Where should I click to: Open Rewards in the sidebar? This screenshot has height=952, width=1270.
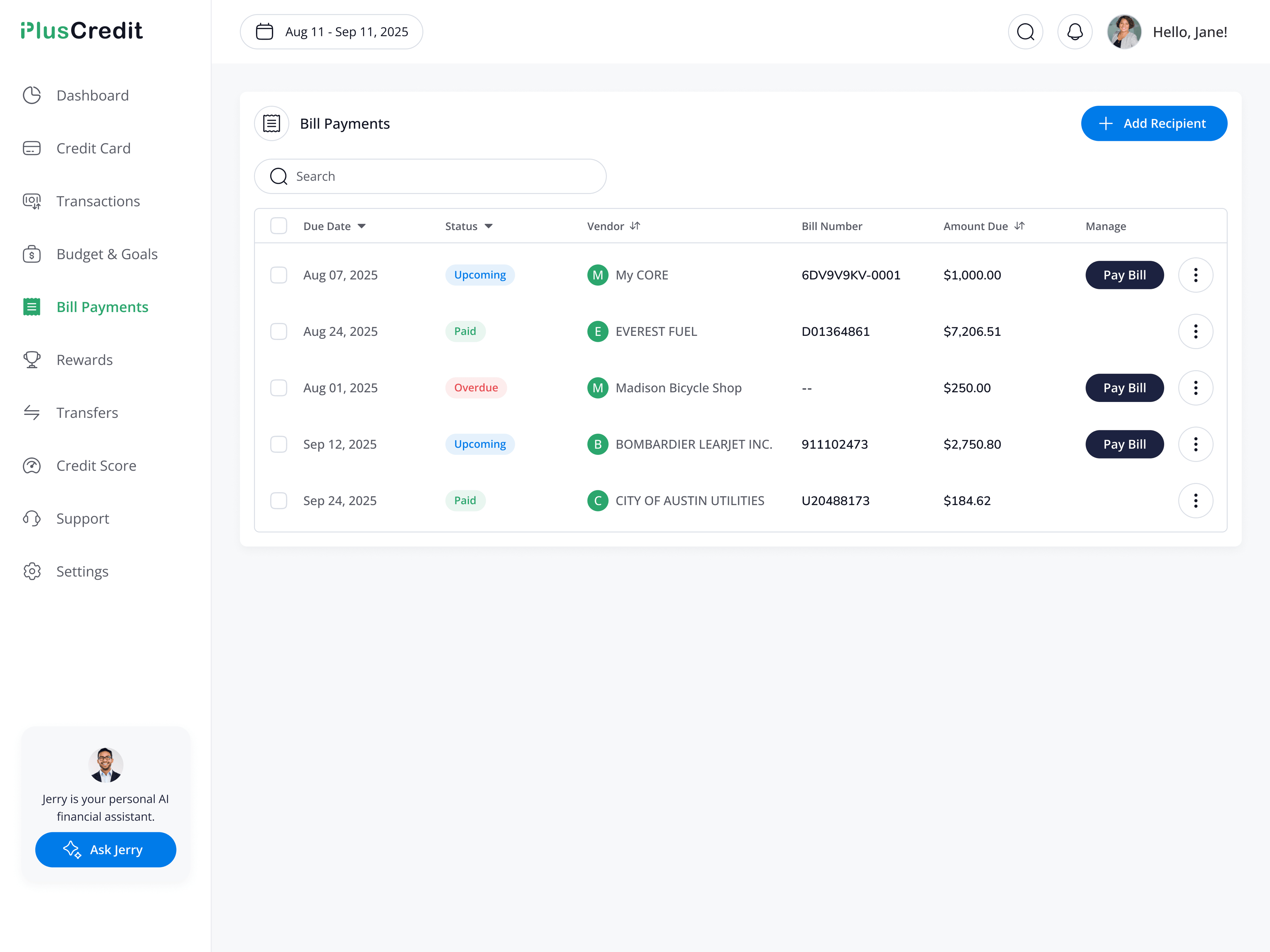click(68, 360)
